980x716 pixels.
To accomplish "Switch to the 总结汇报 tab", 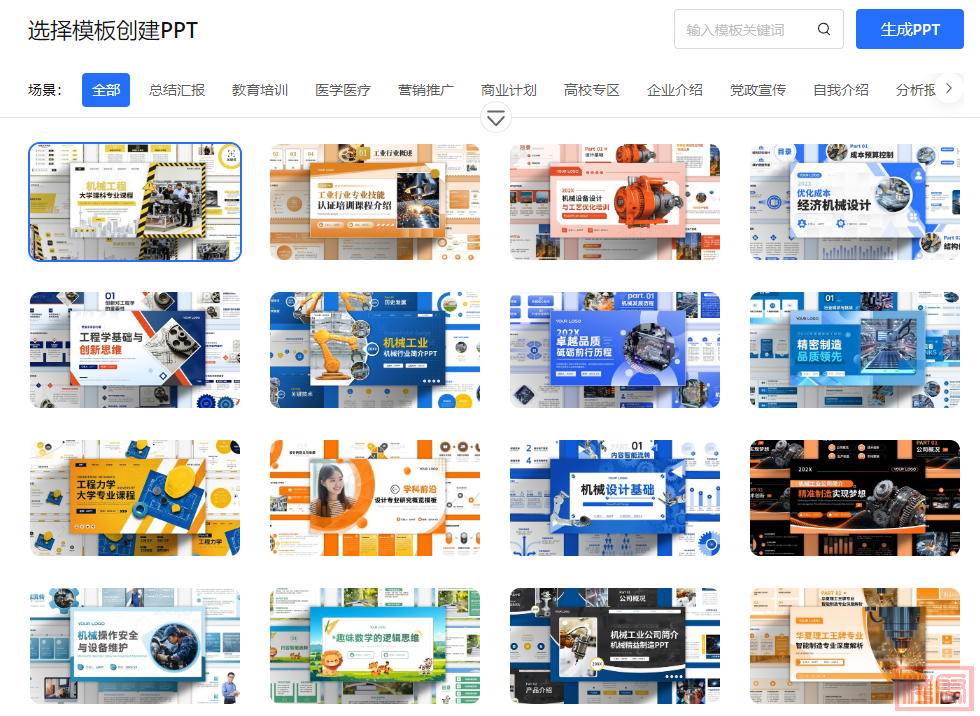I will (177, 90).
